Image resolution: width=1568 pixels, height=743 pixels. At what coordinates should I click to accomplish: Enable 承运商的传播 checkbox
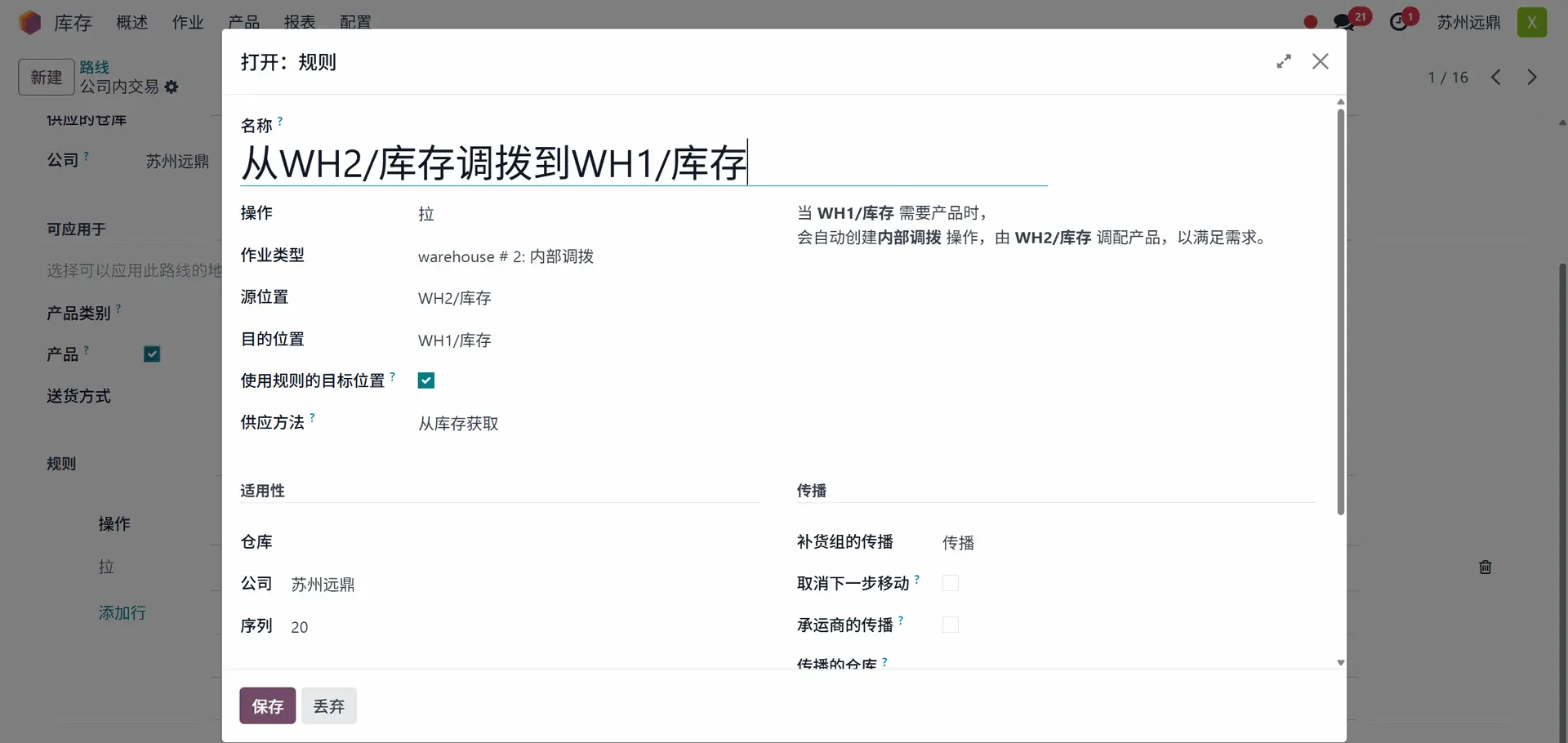pyautogui.click(x=951, y=625)
